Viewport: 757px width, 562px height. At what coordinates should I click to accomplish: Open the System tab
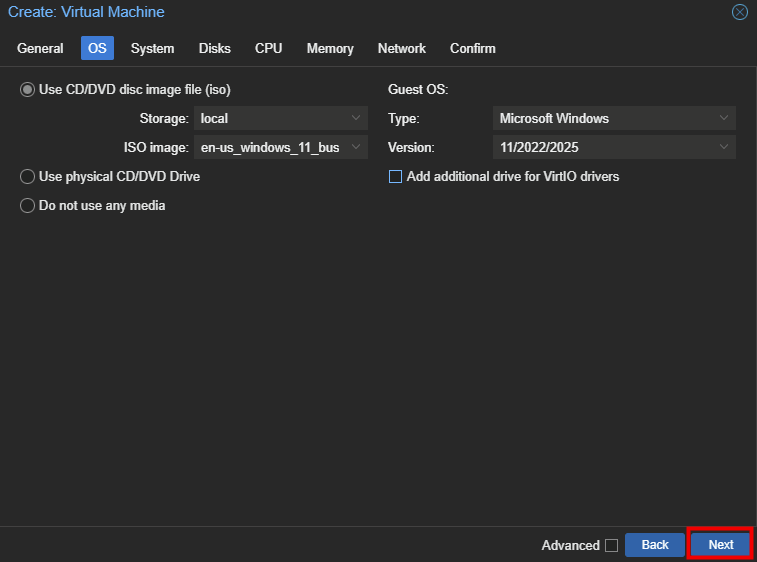(x=153, y=48)
